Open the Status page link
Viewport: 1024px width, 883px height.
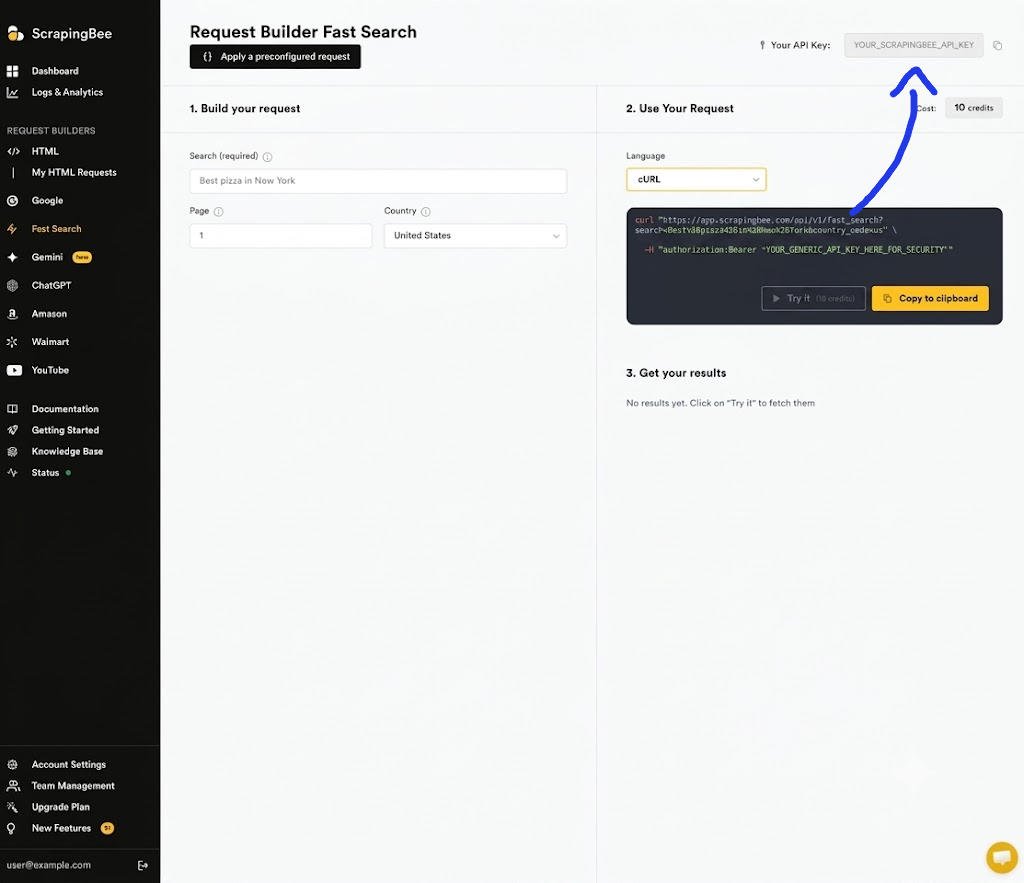45,472
